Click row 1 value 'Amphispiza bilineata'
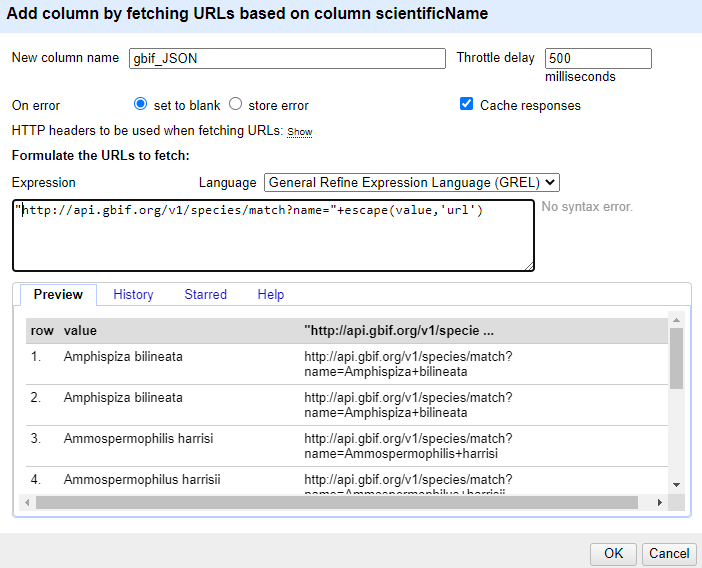 coord(123,357)
